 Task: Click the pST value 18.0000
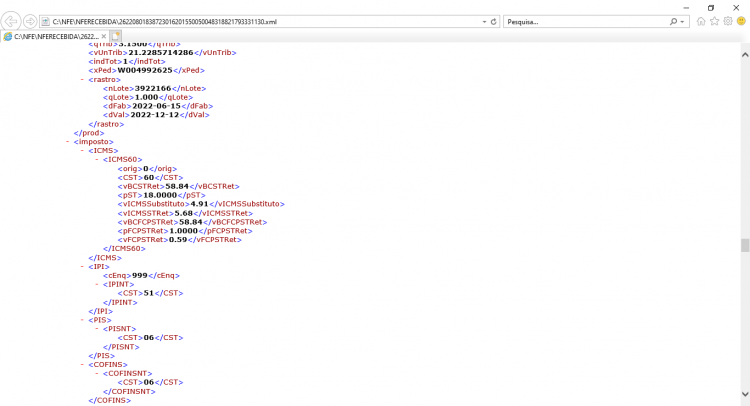(x=160, y=195)
